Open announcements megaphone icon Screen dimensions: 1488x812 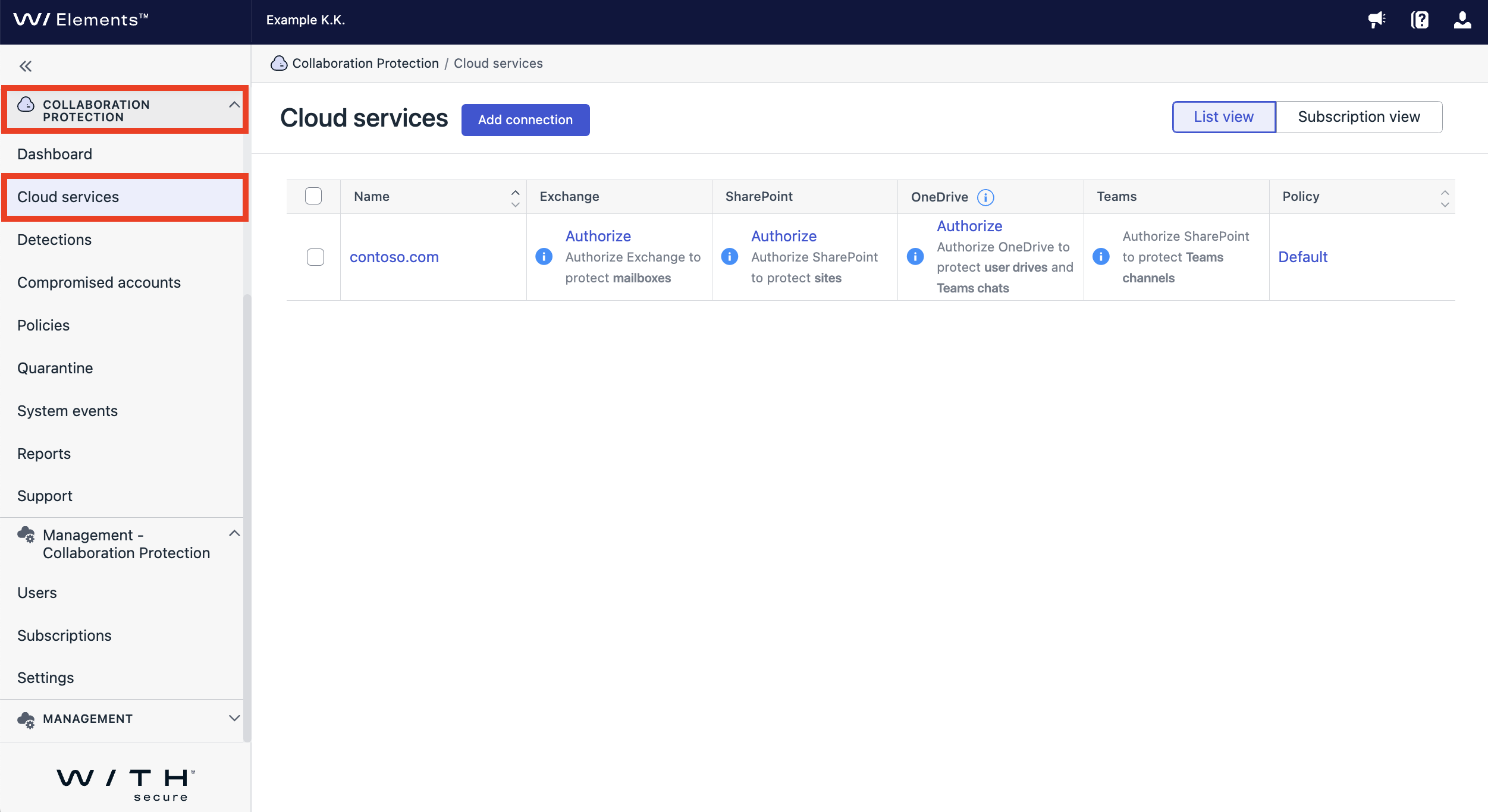[1377, 20]
